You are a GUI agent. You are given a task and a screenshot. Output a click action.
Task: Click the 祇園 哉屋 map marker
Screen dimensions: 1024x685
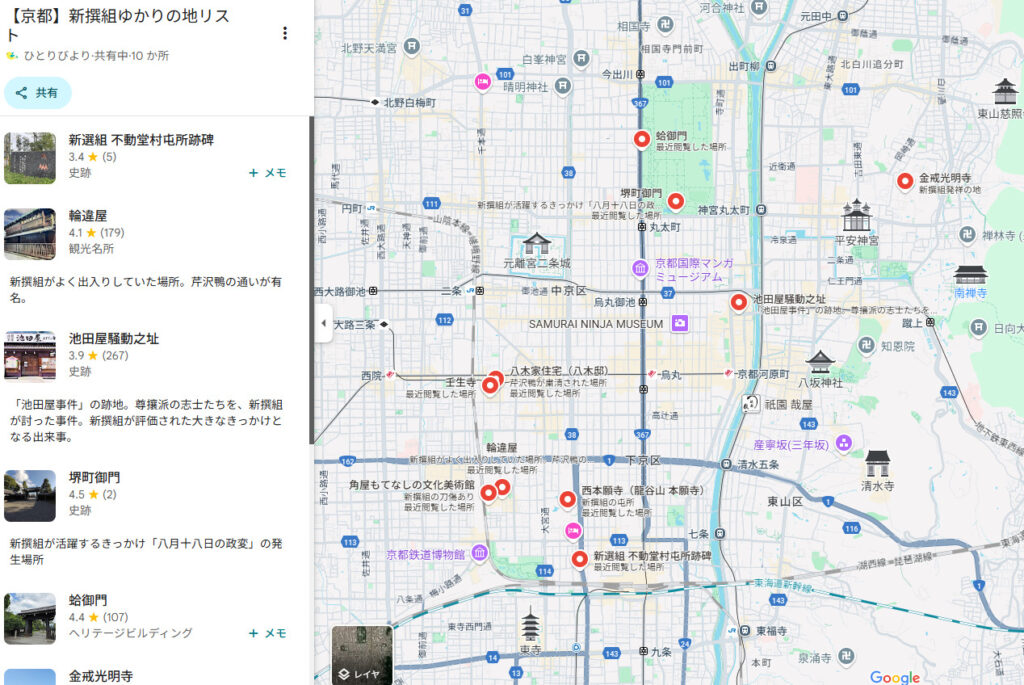tap(751, 404)
